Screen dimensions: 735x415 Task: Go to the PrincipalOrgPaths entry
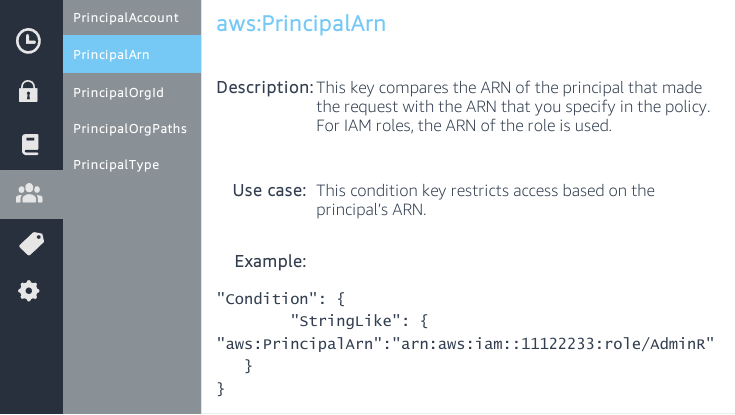pos(130,128)
